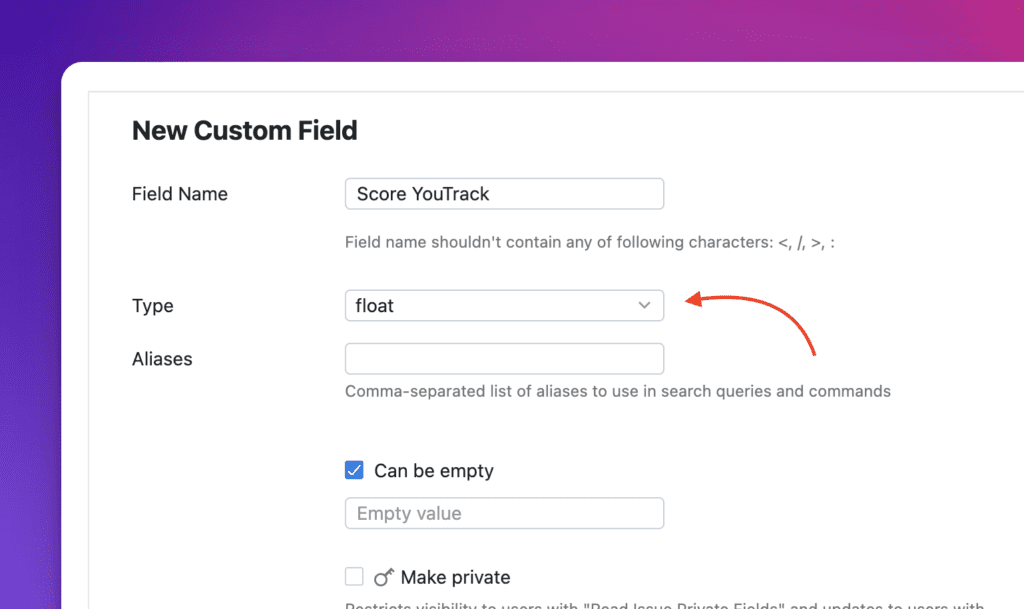Click the chevron arrow on the Type selector
This screenshot has height=609, width=1024.
pos(644,305)
